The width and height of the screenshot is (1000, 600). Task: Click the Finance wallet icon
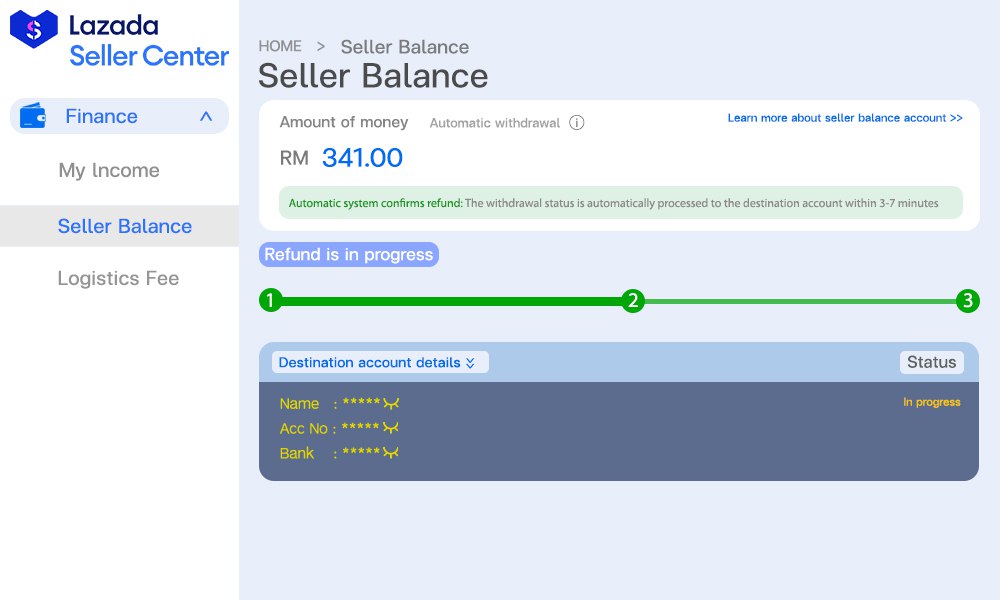click(33, 116)
